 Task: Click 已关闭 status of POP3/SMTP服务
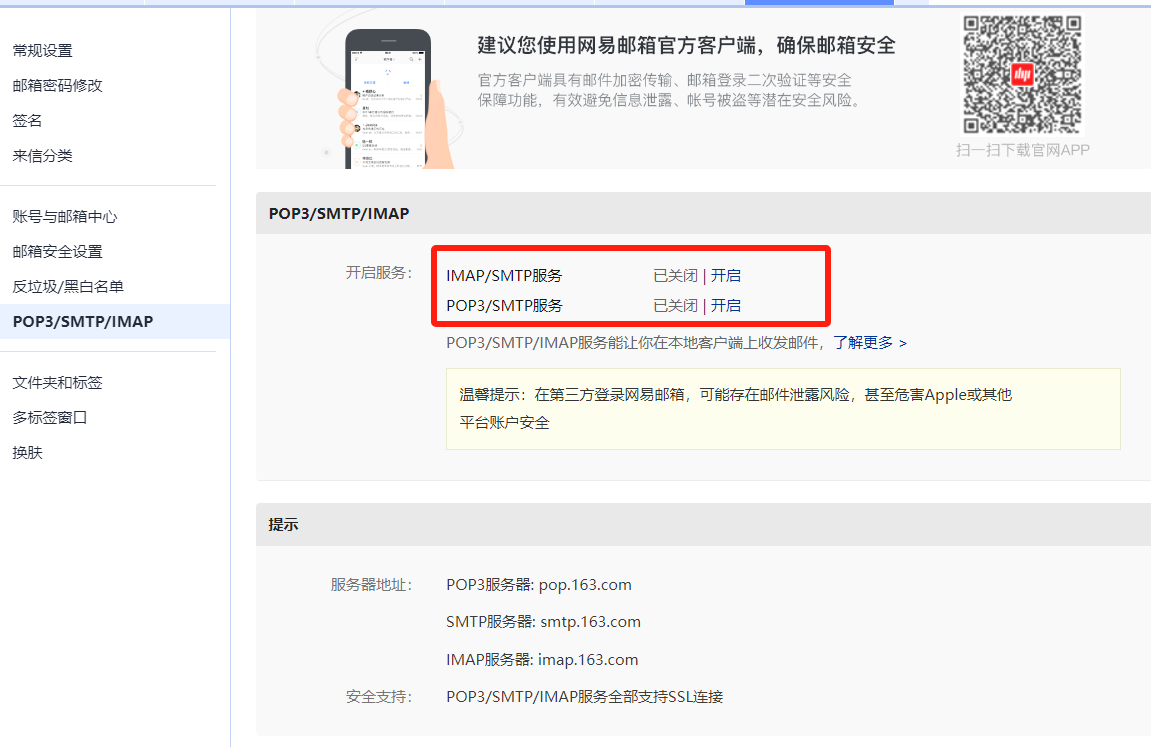tap(675, 306)
